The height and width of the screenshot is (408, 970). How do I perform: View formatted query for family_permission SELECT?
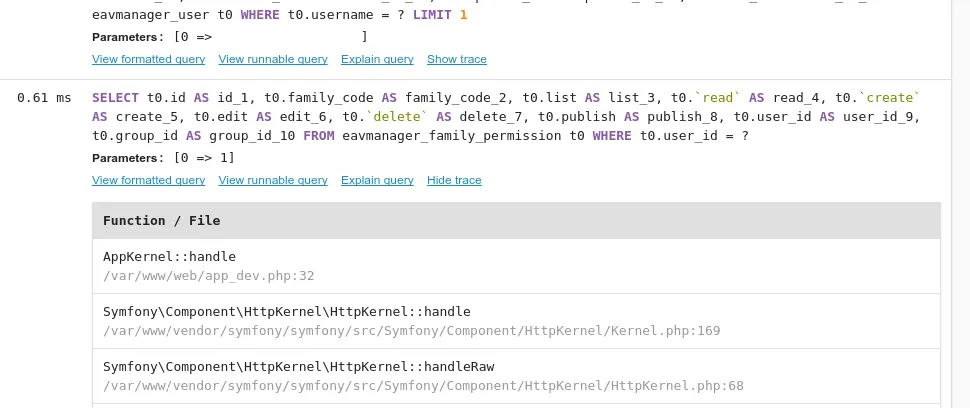(148, 180)
